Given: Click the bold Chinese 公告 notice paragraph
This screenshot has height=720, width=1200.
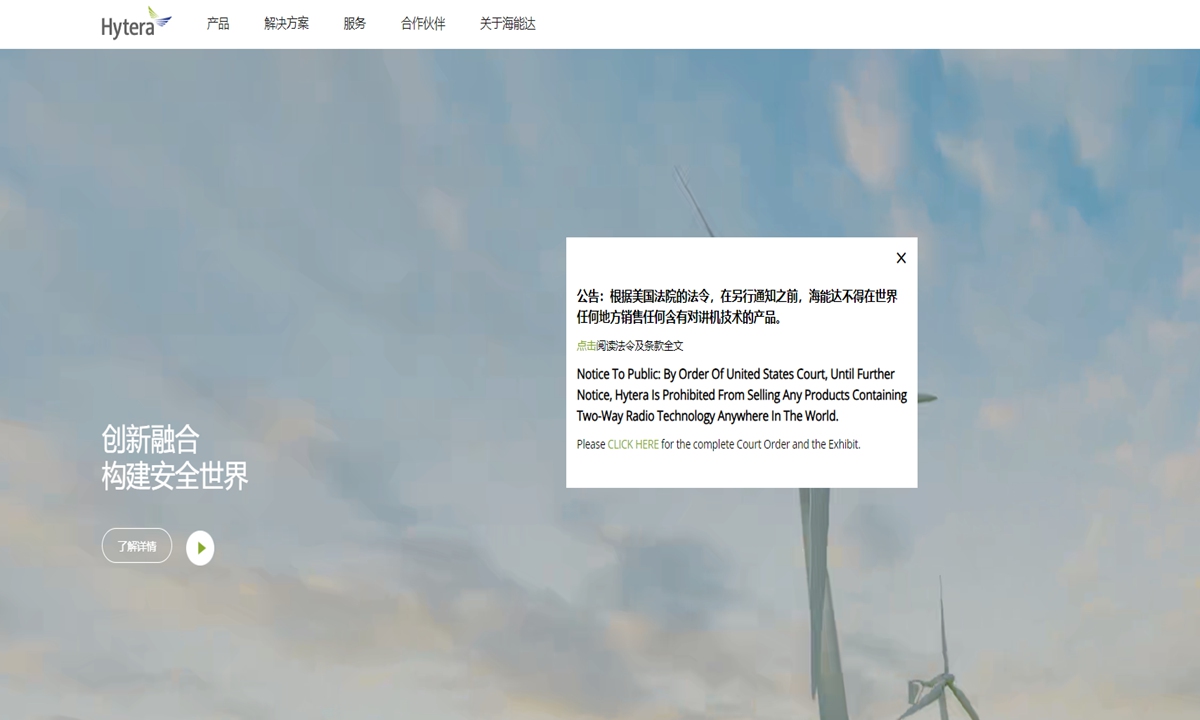Looking at the screenshot, I should tap(737, 307).
